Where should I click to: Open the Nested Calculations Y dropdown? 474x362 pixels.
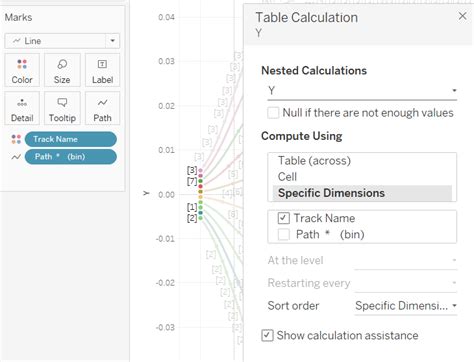tap(362, 91)
